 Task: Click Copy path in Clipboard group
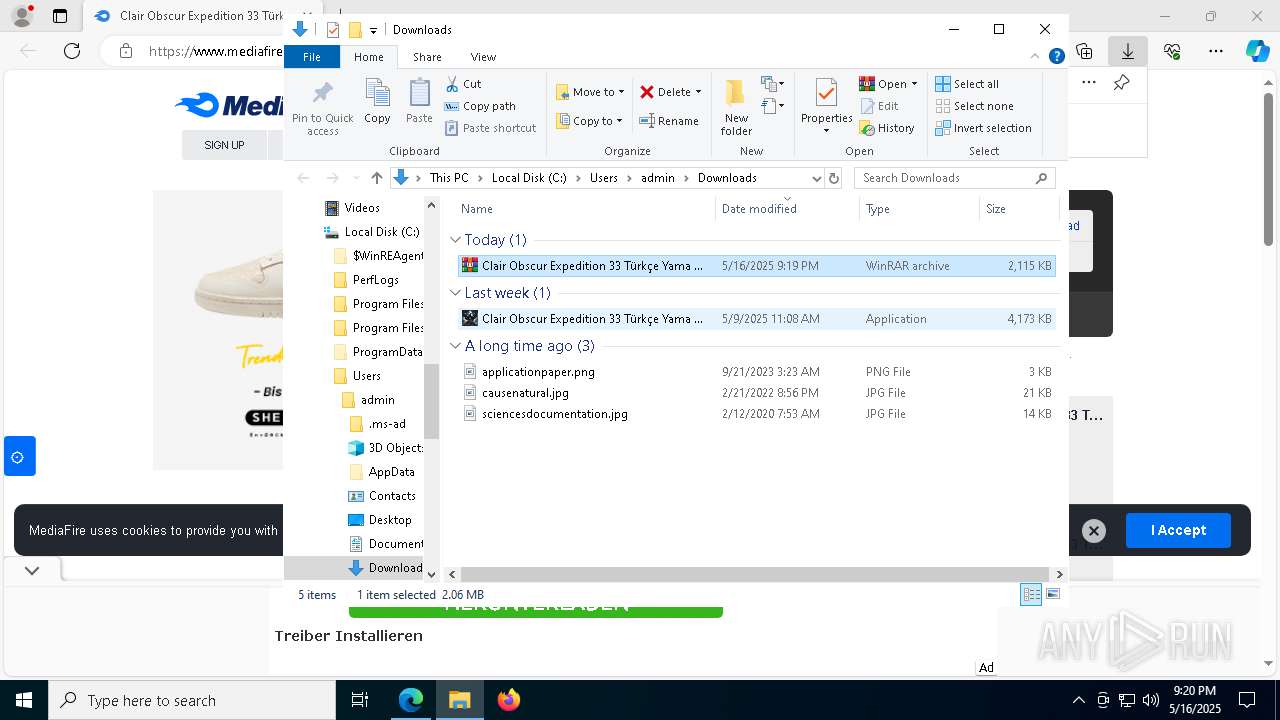(480, 106)
